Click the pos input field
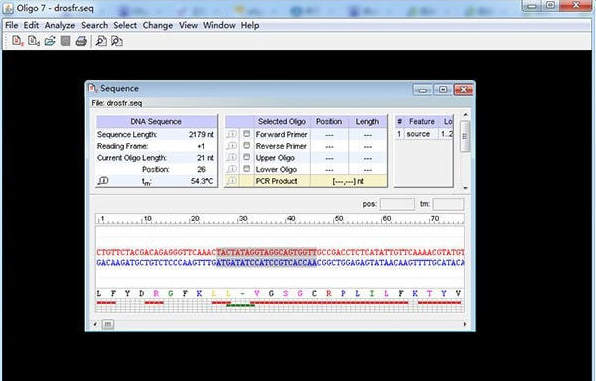 tap(397, 204)
